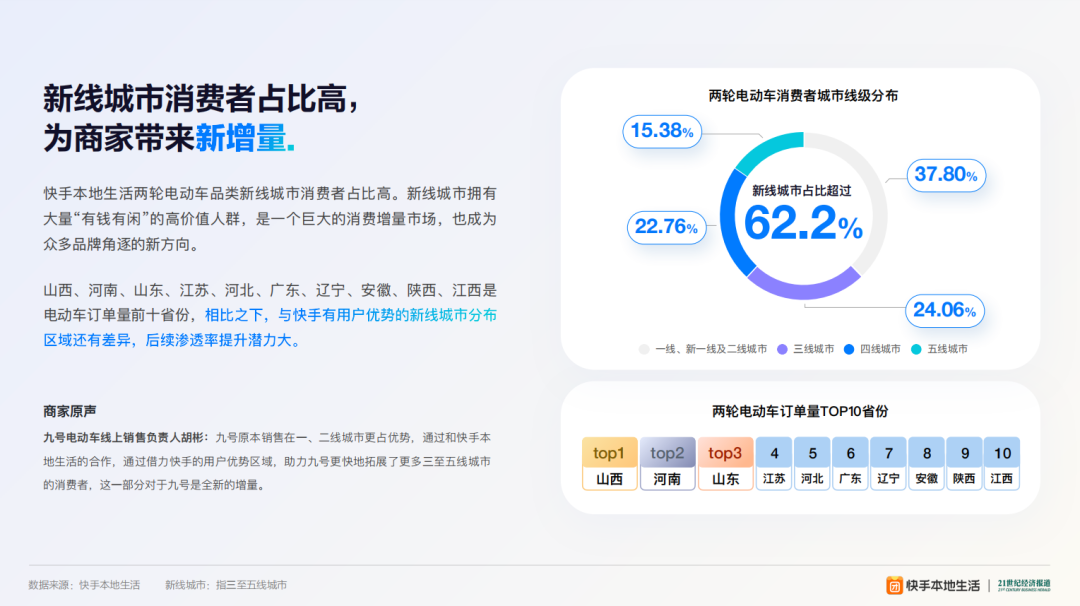Click the legend label 三线城市
This screenshot has width=1080, height=606.
813,349
